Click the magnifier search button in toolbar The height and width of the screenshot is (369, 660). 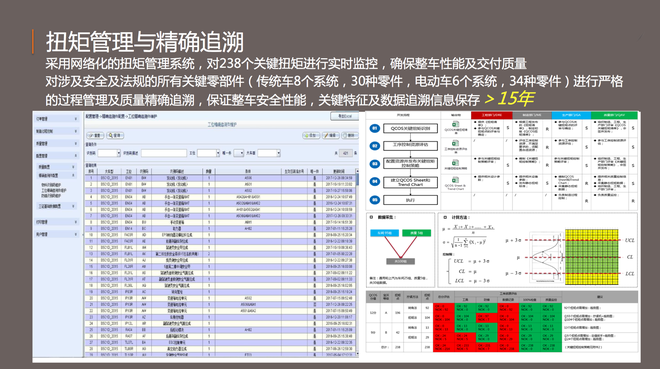(x=115, y=135)
